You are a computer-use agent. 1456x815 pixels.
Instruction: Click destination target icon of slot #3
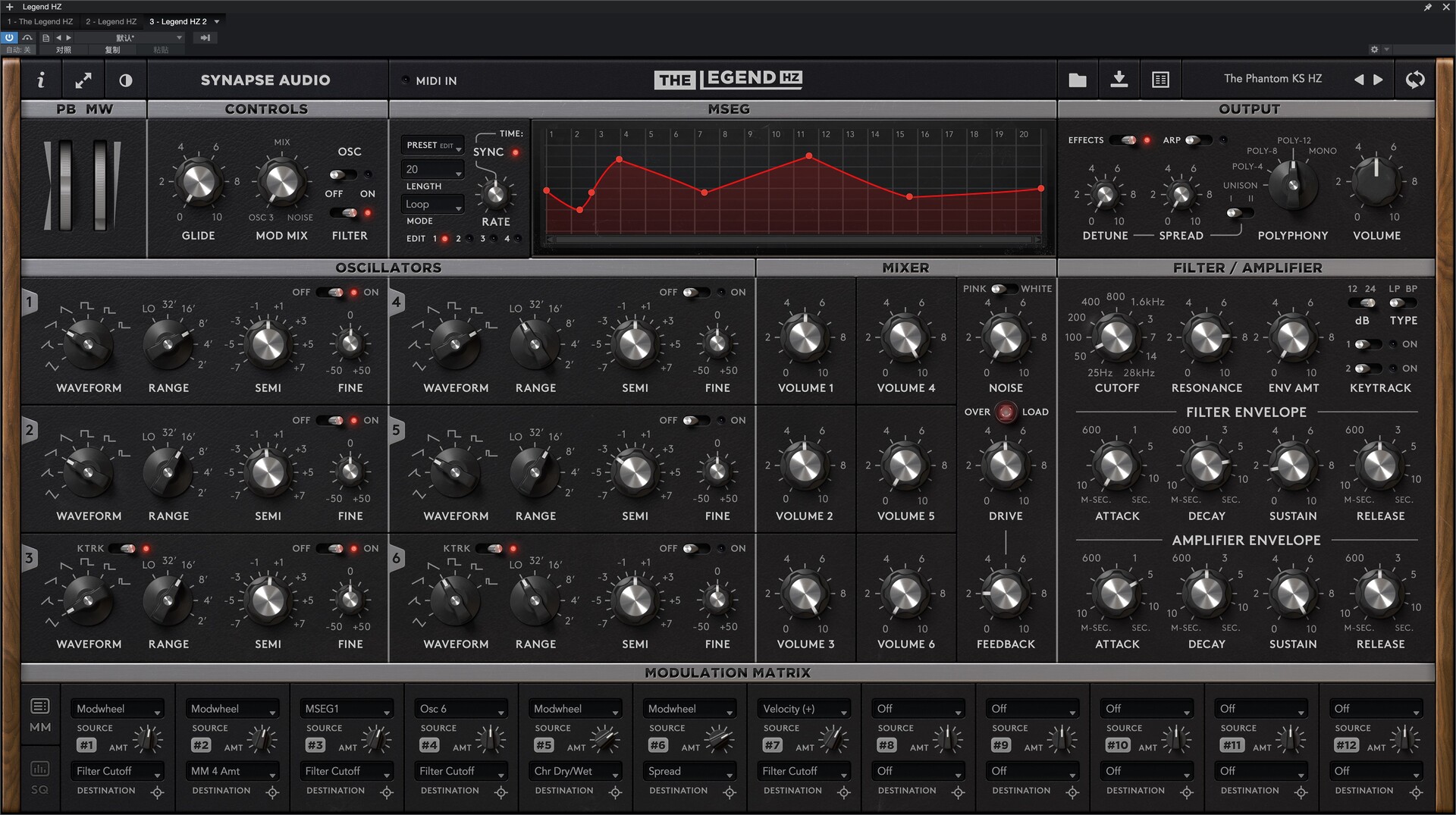[387, 792]
